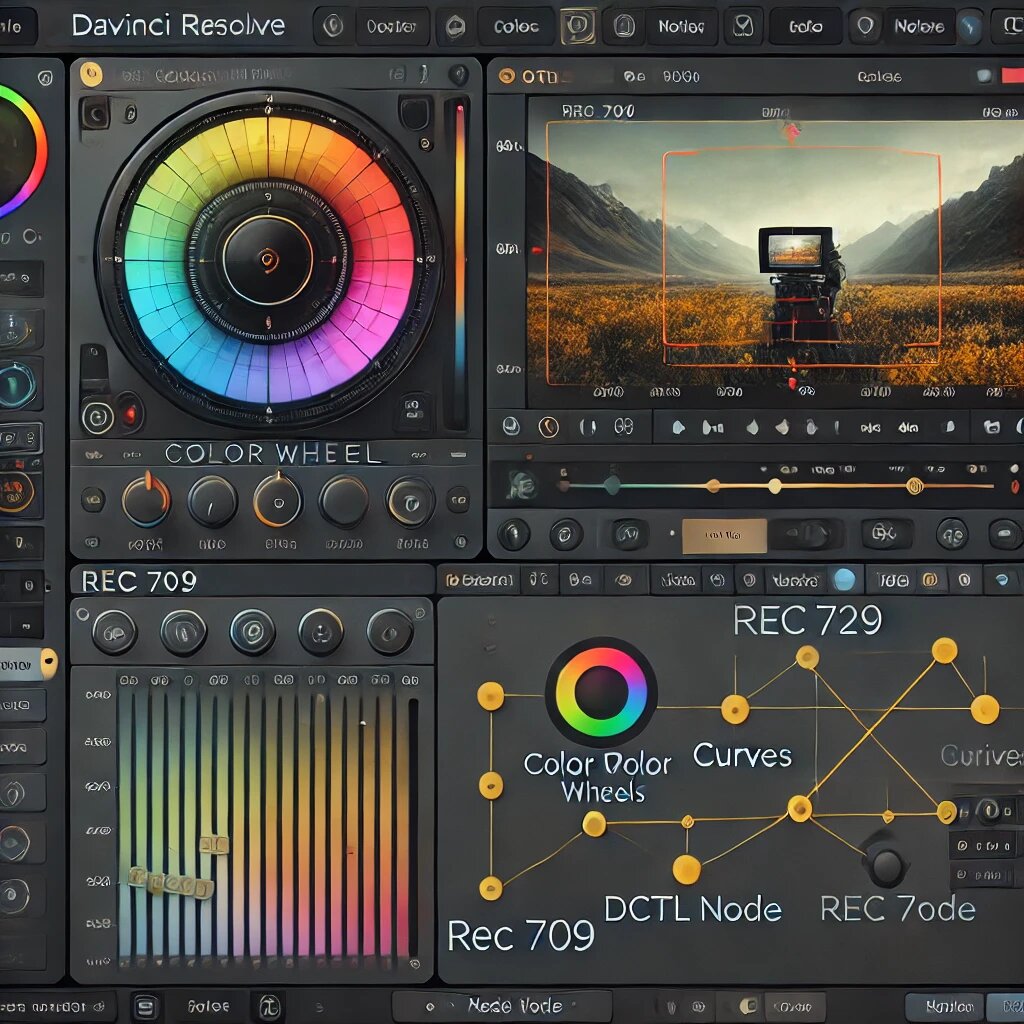
Task: Click the orange ring icon beside OTD label
Action: [506, 76]
